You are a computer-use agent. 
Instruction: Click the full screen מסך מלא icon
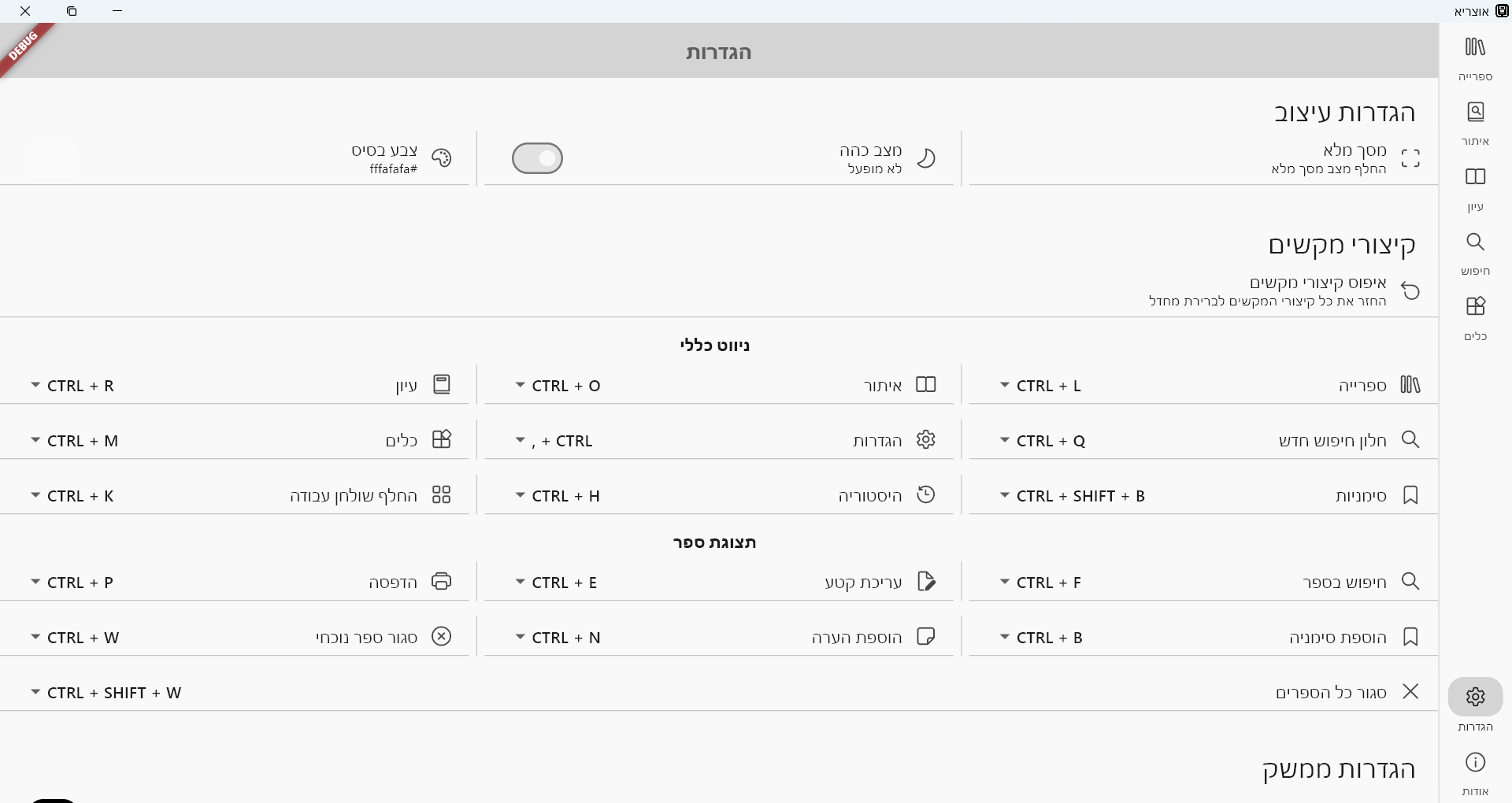click(x=1410, y=158)
